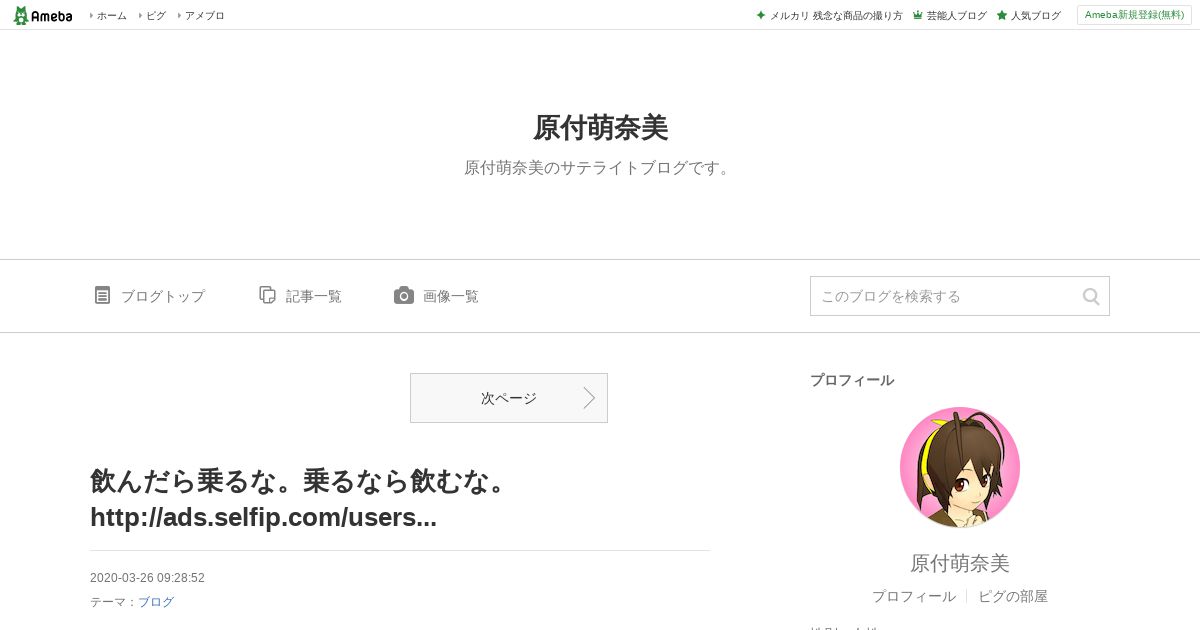Click the magnifier search icon

[x=1091, y=296]
